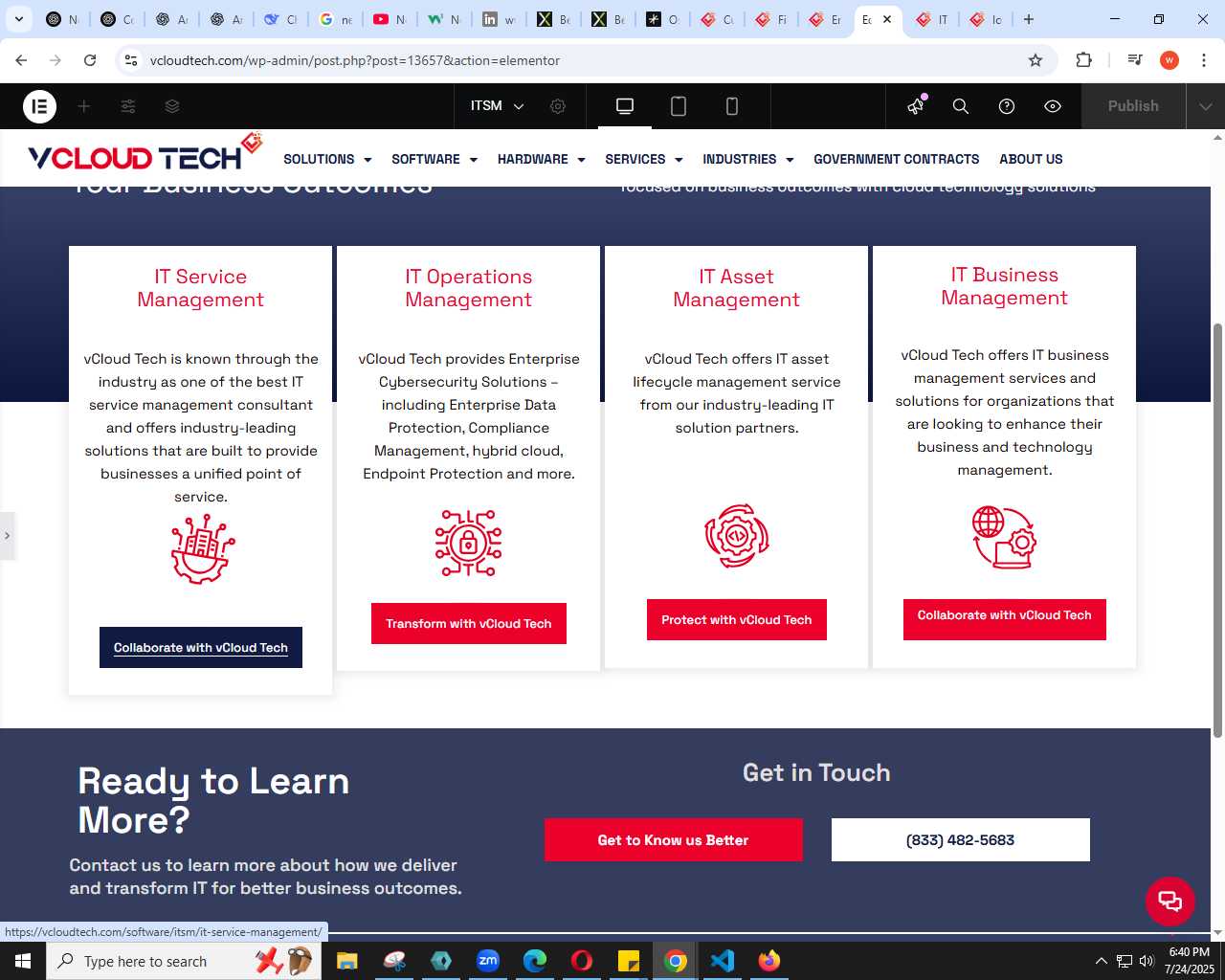Image resolution: width=1225 pixels, height=980 pixels.
Task: Open the About Us menu item
Action: point(1031,159)
